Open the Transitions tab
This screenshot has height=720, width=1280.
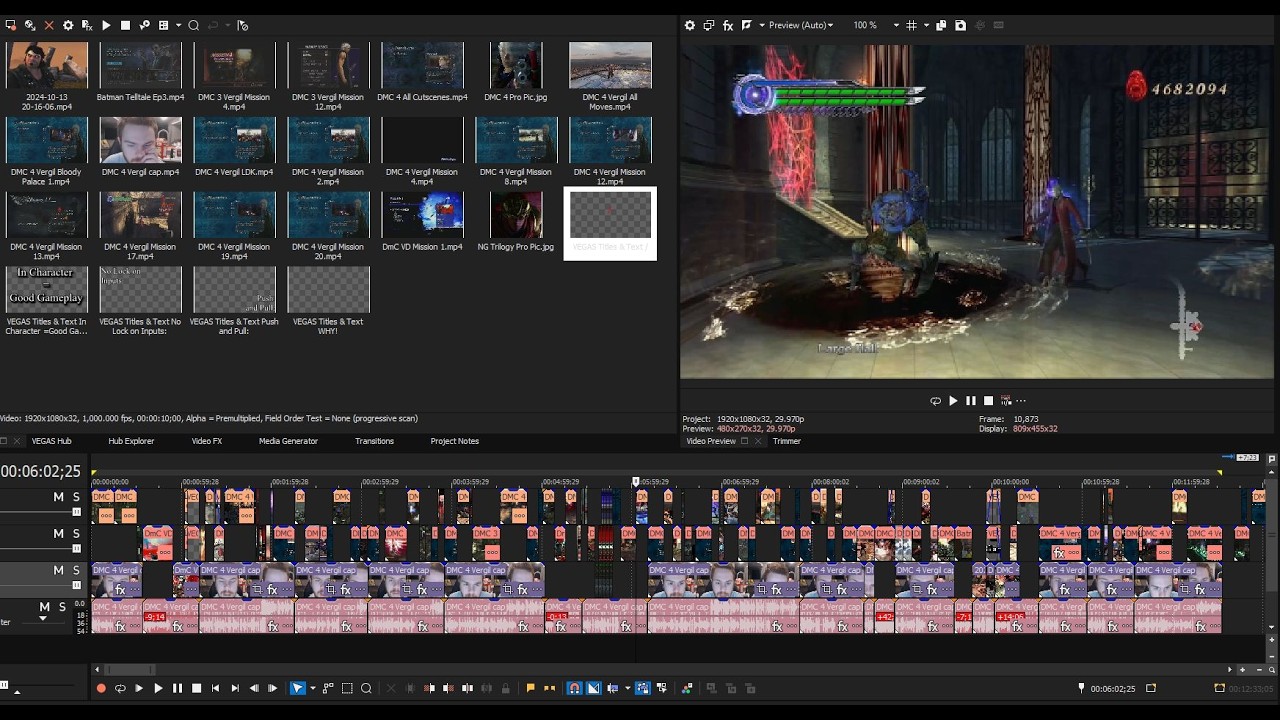click(374, 441)
